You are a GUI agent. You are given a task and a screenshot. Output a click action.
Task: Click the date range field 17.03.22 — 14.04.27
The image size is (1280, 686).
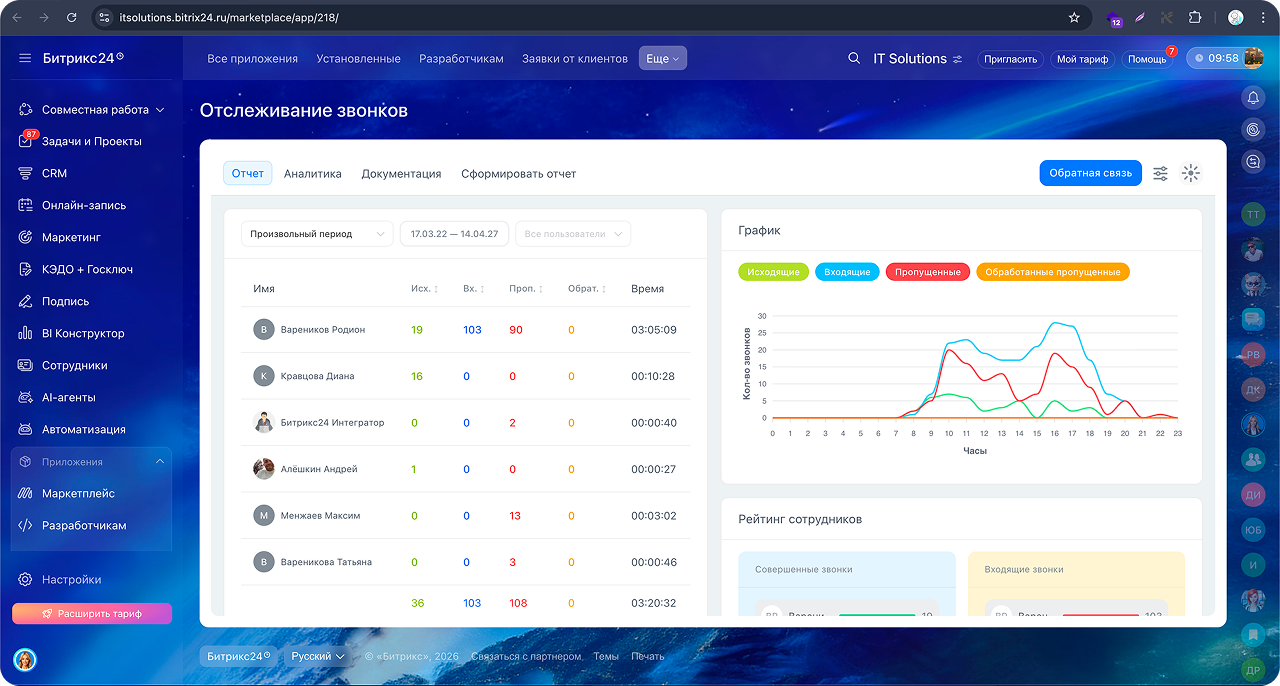(x=454, y=234)
